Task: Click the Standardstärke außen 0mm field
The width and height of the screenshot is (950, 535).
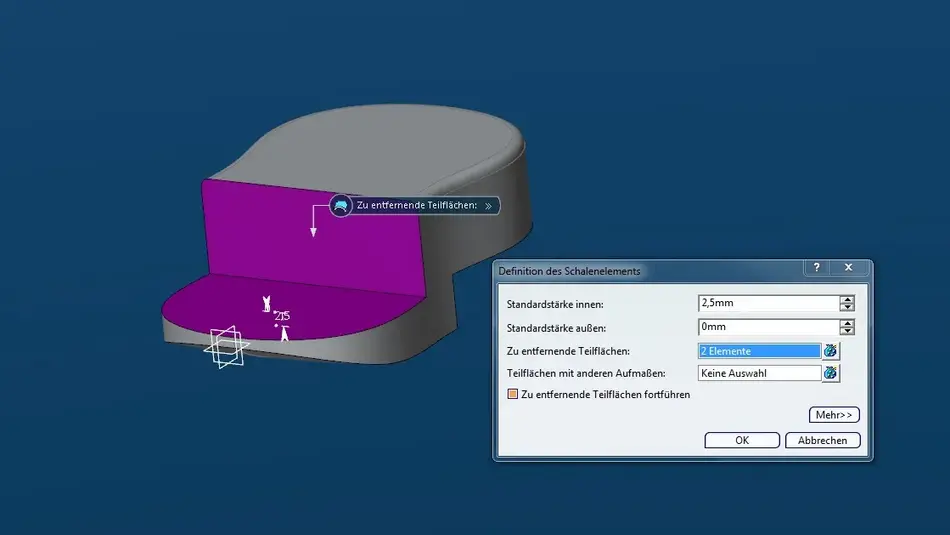Action: [x=767, y=326]
